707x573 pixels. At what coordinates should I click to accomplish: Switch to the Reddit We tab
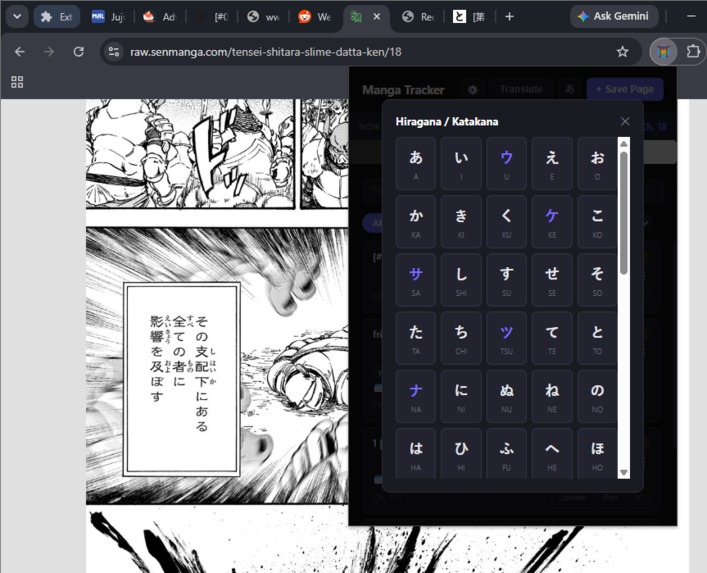(x=315, y=17)
